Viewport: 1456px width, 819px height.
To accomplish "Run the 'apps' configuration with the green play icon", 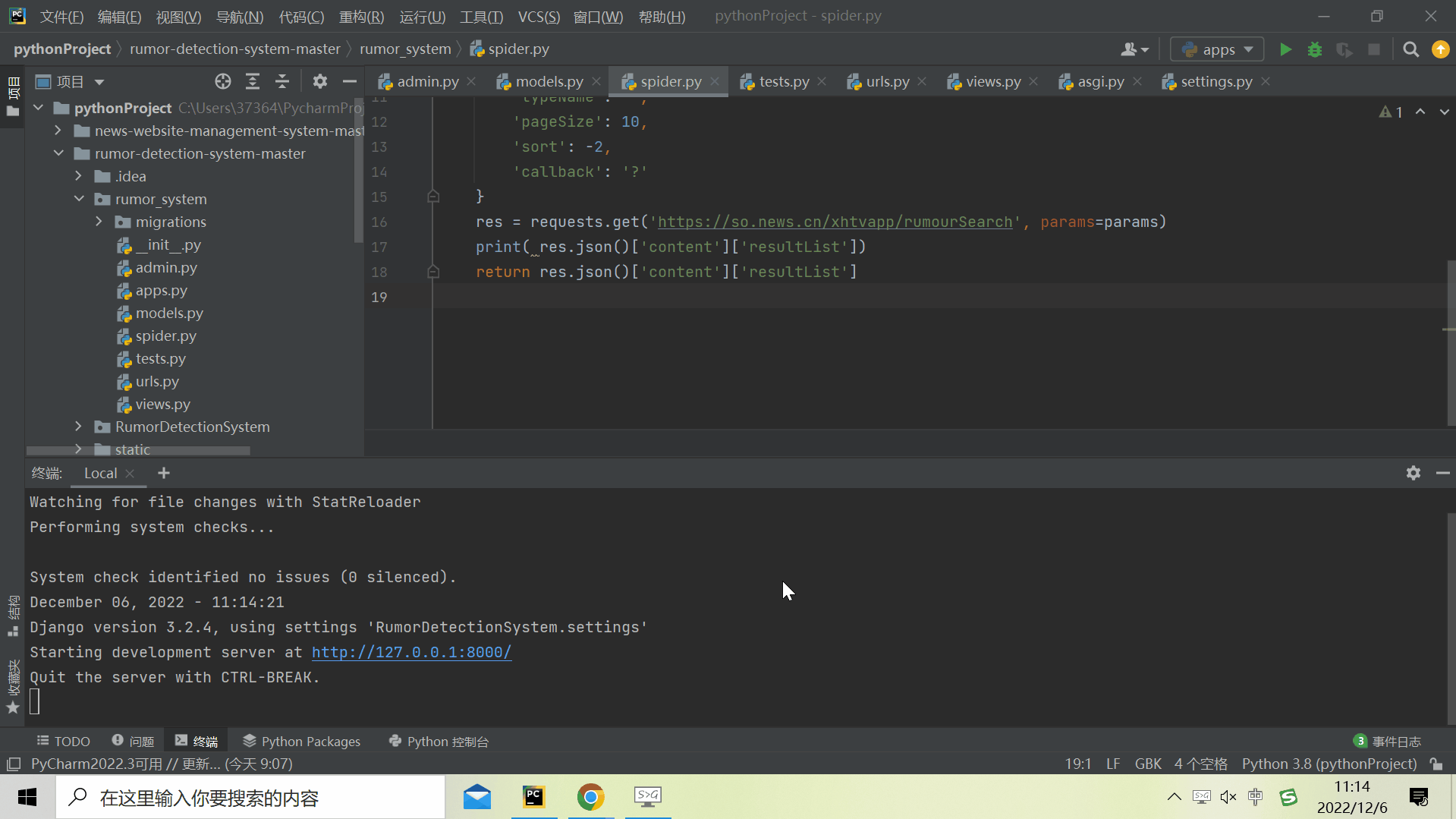I will (x=1285, y=49).
